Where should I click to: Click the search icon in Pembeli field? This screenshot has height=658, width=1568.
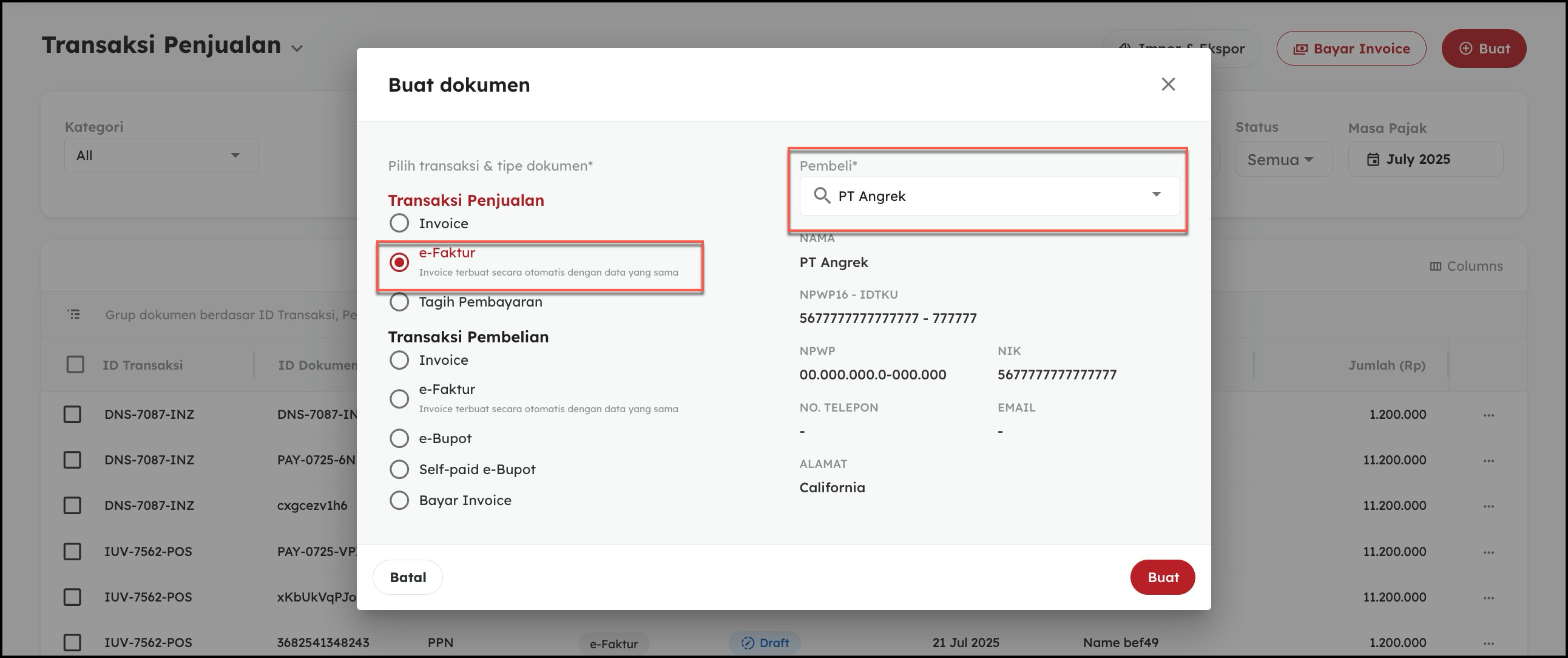click(x=822, y=195)
